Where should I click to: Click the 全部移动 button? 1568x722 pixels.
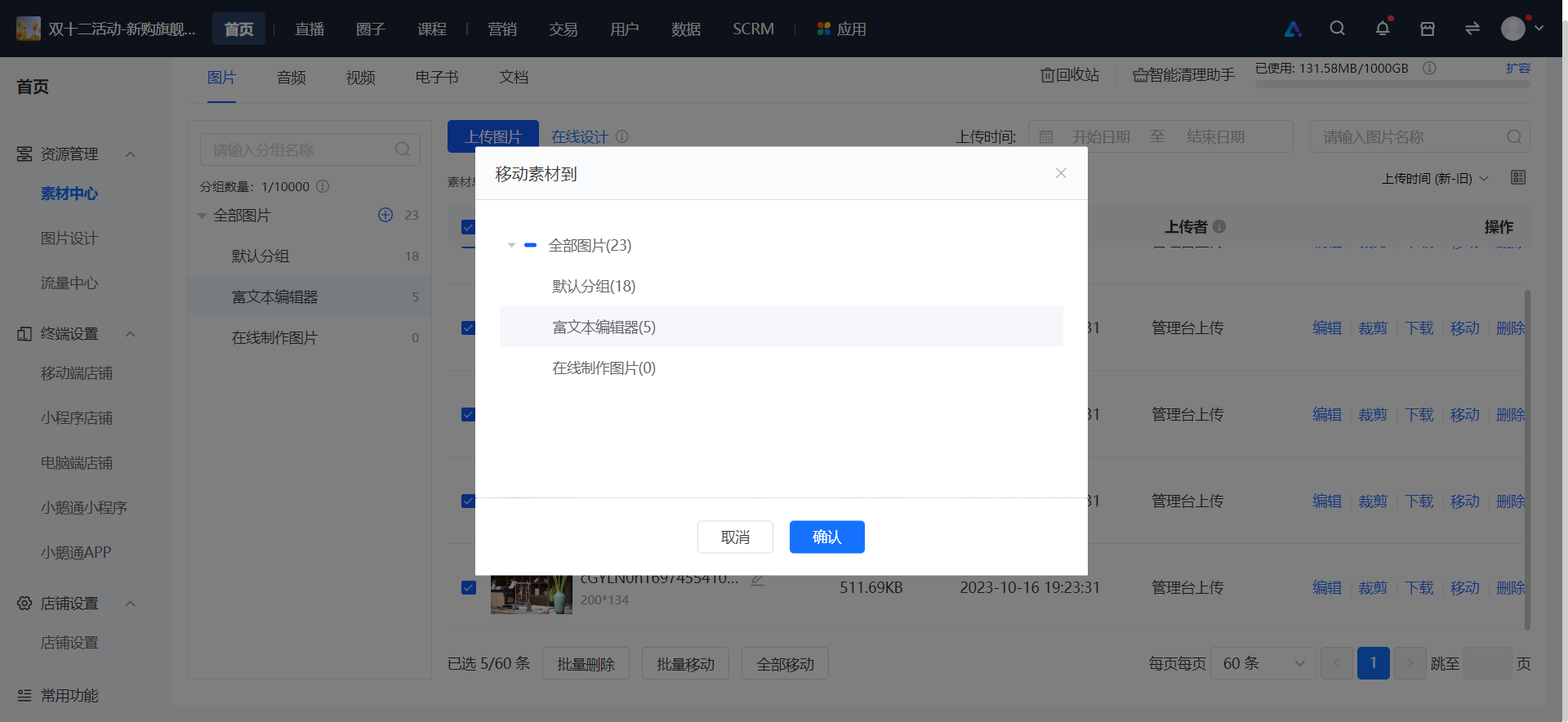point(785,664)
